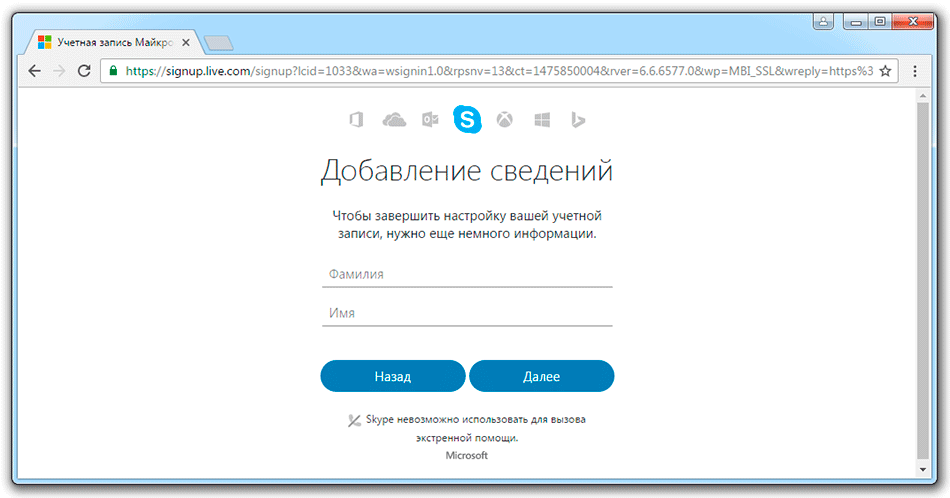Viewport: 950px width, 498px height.
Task: Click the OneDrive cloud icon
Action: pyautogui.click(x=394, y=120)
